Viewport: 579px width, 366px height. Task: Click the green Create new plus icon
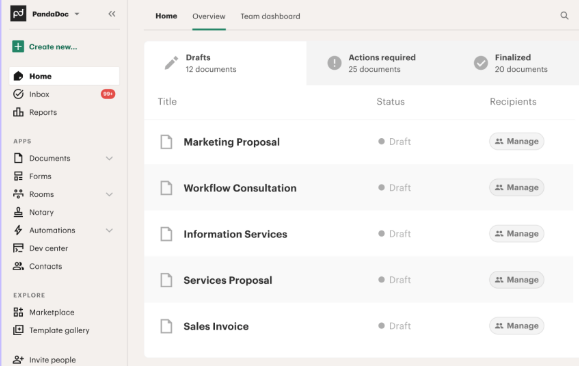pyautogui.click(x=18, y=47)
